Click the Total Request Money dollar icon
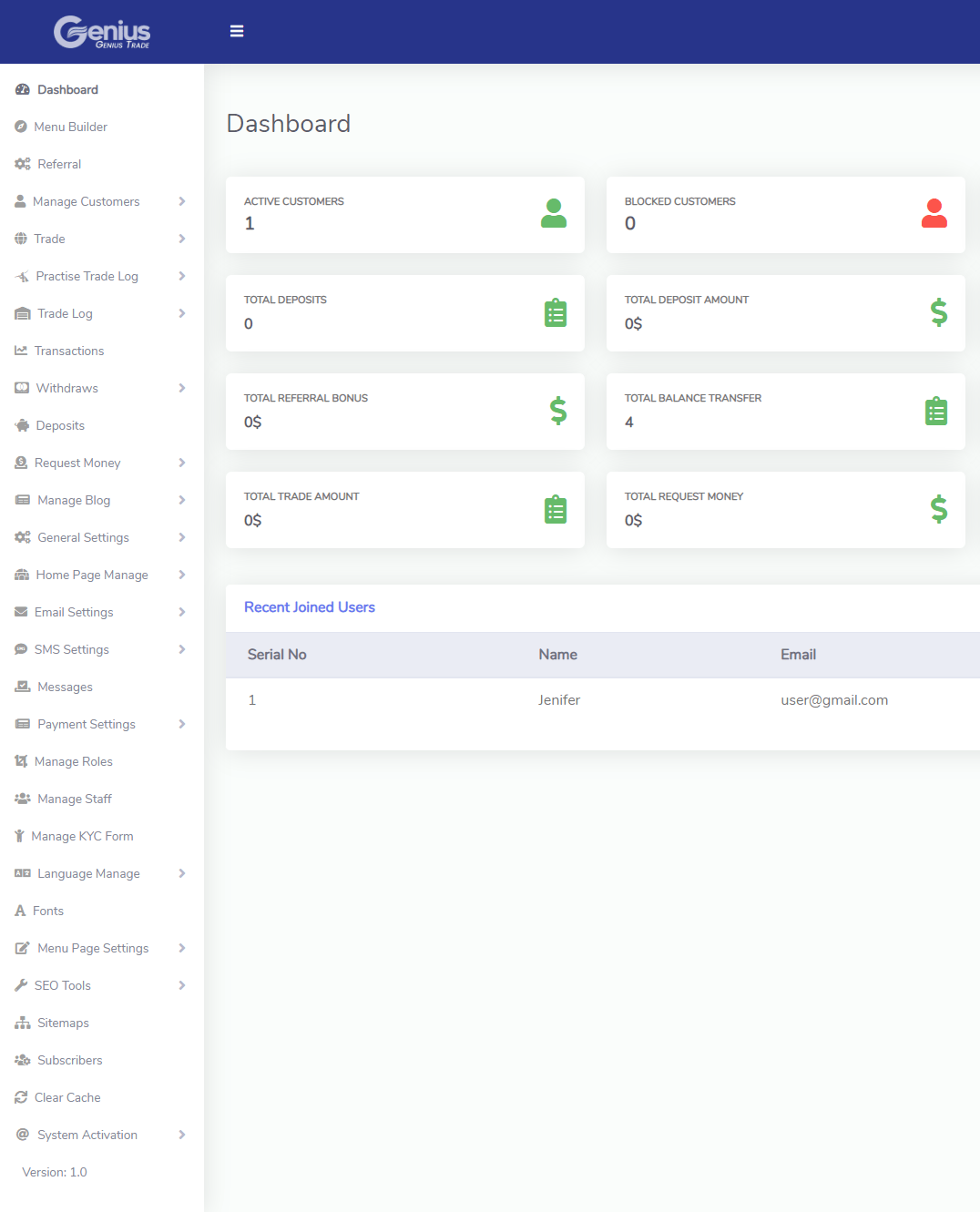The height and width of the screenshot is (1212, 980). [938, 510]
